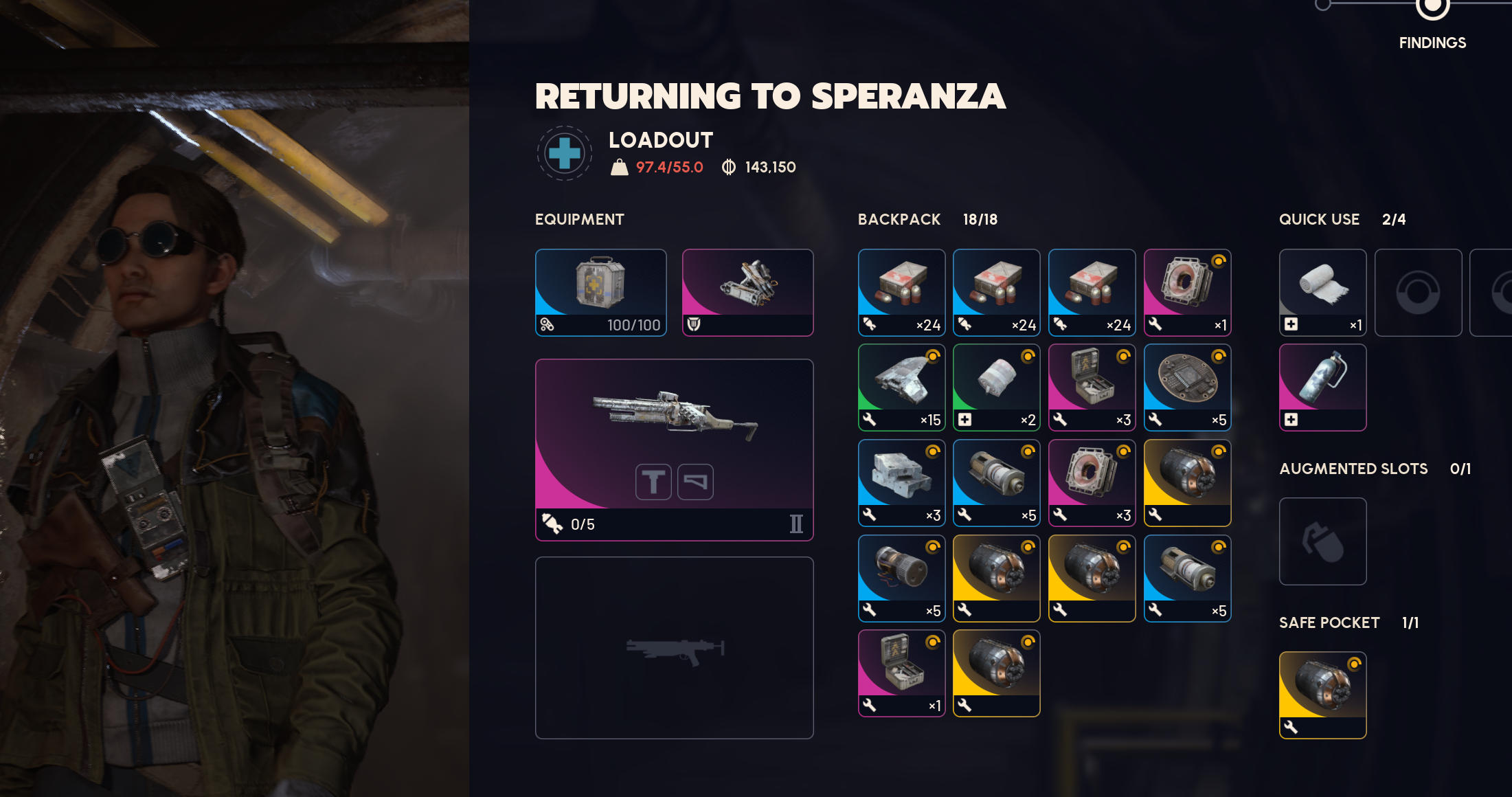The width and height of the screenshot is (1512, 797).
Task: Click the blue circuit board item x5
Action: pyautogui.click(x=1187, y=388)
